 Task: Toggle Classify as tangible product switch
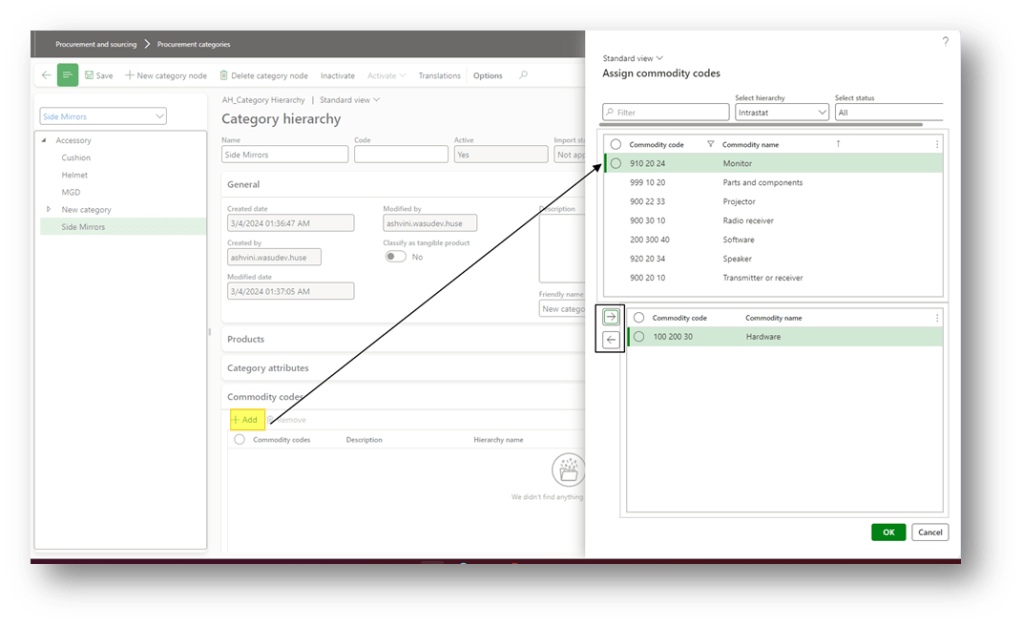(396, 257)
